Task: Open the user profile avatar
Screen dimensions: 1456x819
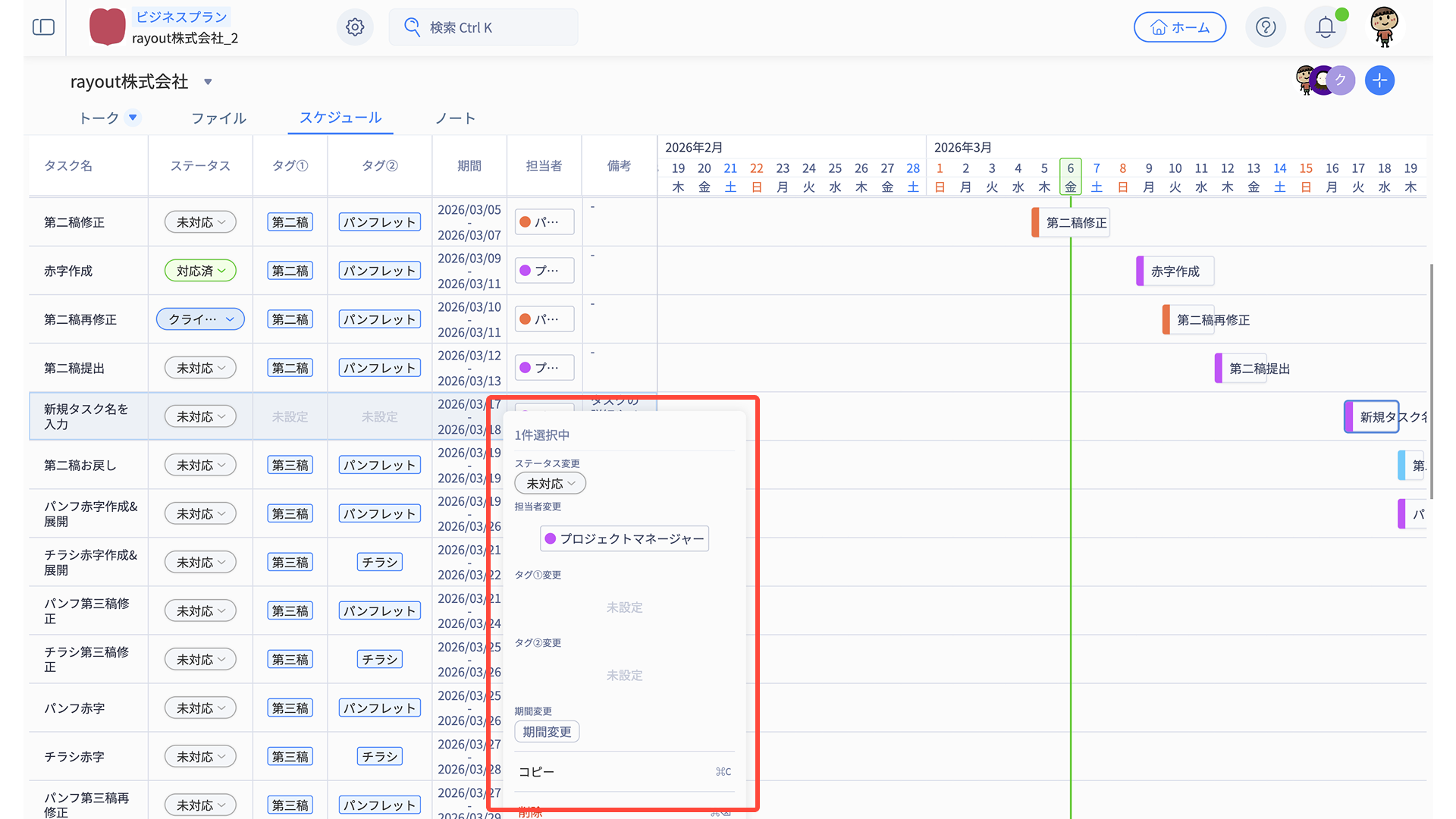Action: tap(1384, 27)
